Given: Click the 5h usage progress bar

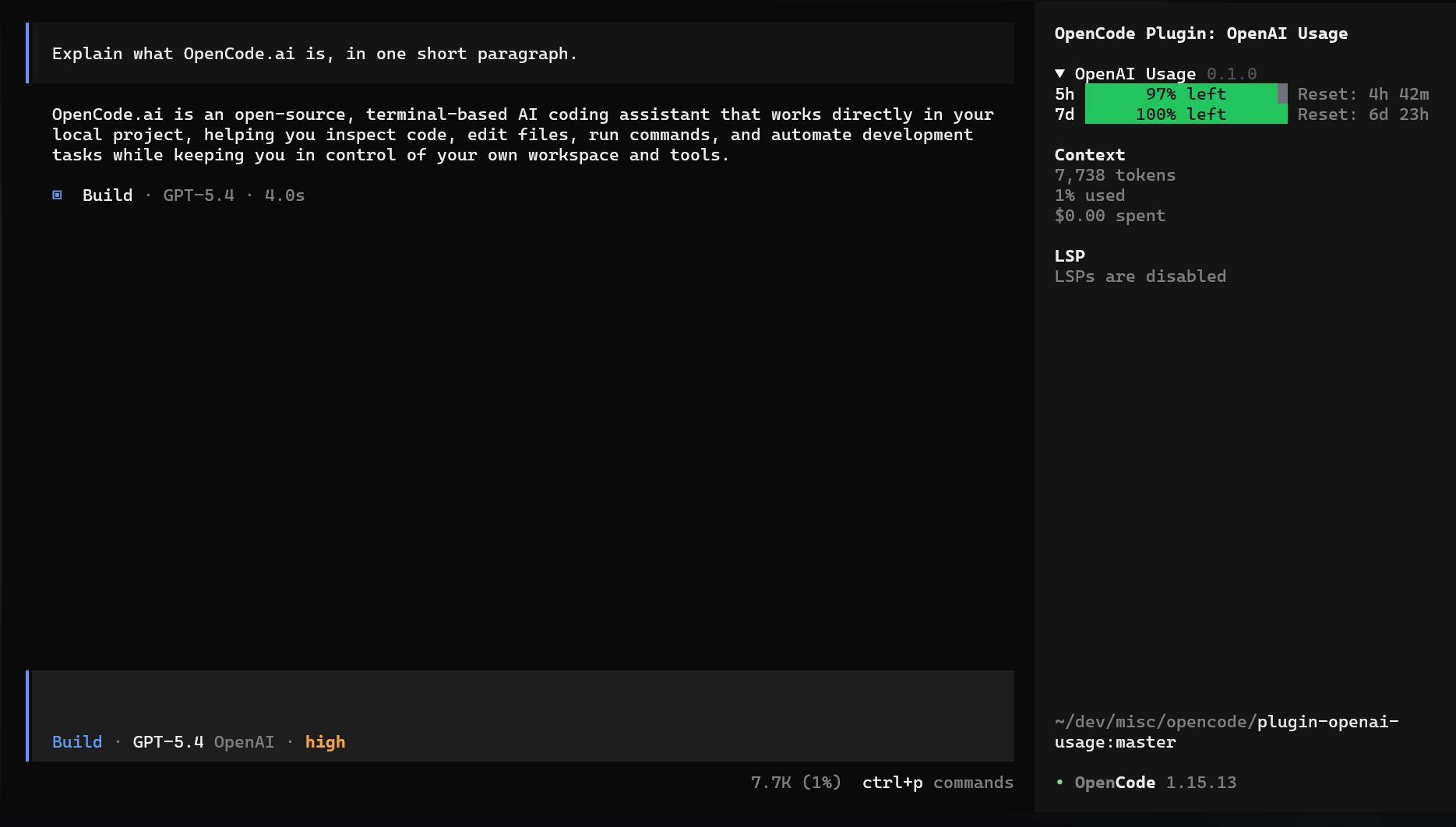Looking at the screenshot, I should pyautogui.click(x=1186, y=93).
